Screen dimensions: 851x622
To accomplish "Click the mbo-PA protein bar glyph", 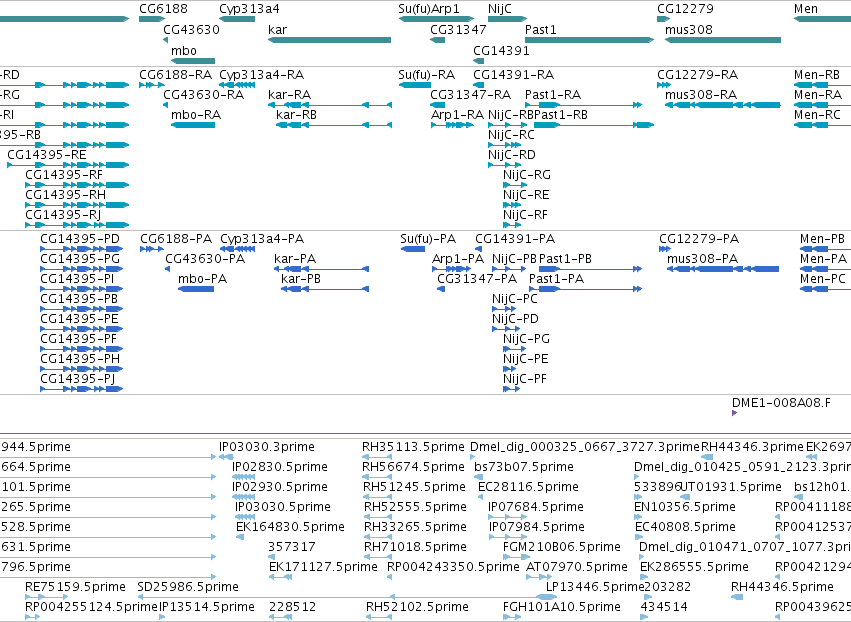I will [x=196, y=289].
